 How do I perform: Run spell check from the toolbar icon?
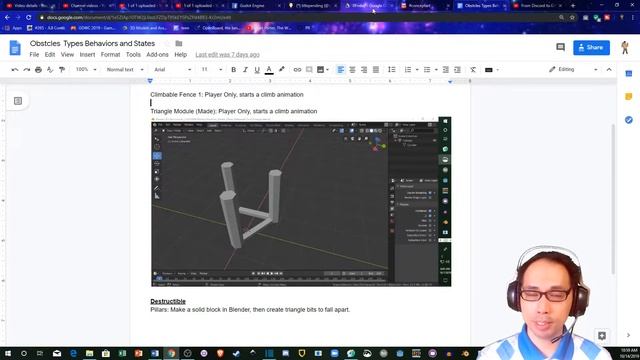pyautogui.click(x=50, y=70)
